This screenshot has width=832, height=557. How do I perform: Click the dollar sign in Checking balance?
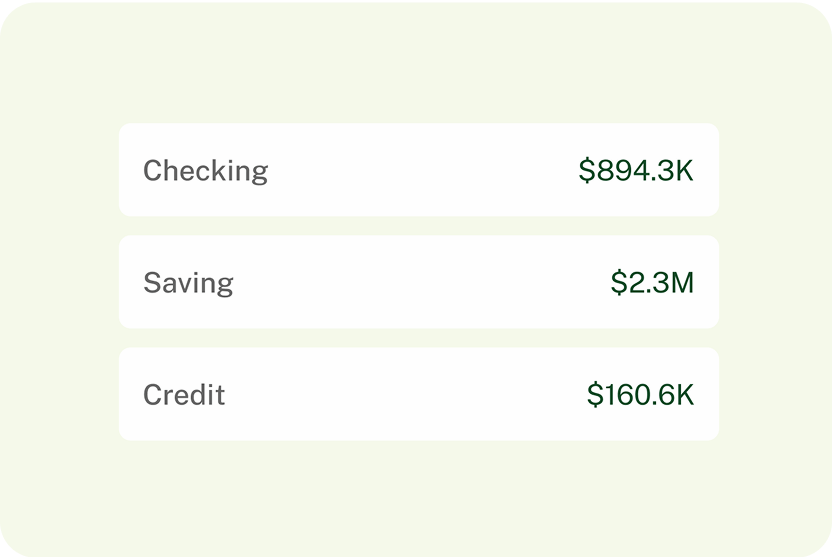pos(586,171)
